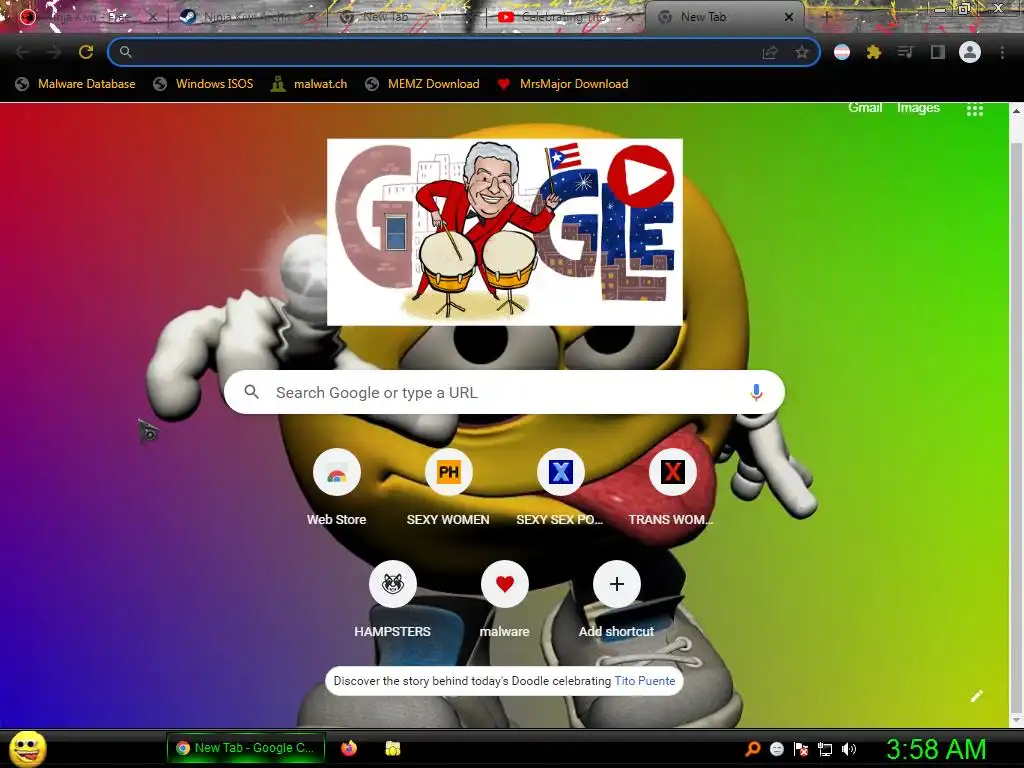This screenshot has width=1024, height=768.
Task: Switch to the Steam Ninja Kiwi tab
Action: pyautogui.click(x=248, y=17)
